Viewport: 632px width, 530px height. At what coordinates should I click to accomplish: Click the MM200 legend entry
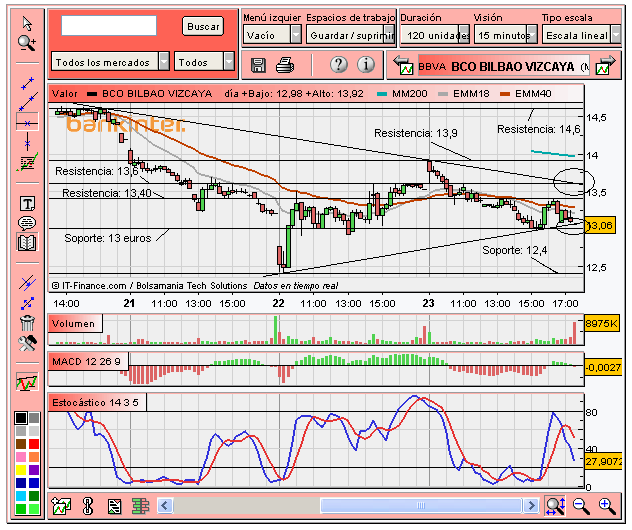[402, 94]
